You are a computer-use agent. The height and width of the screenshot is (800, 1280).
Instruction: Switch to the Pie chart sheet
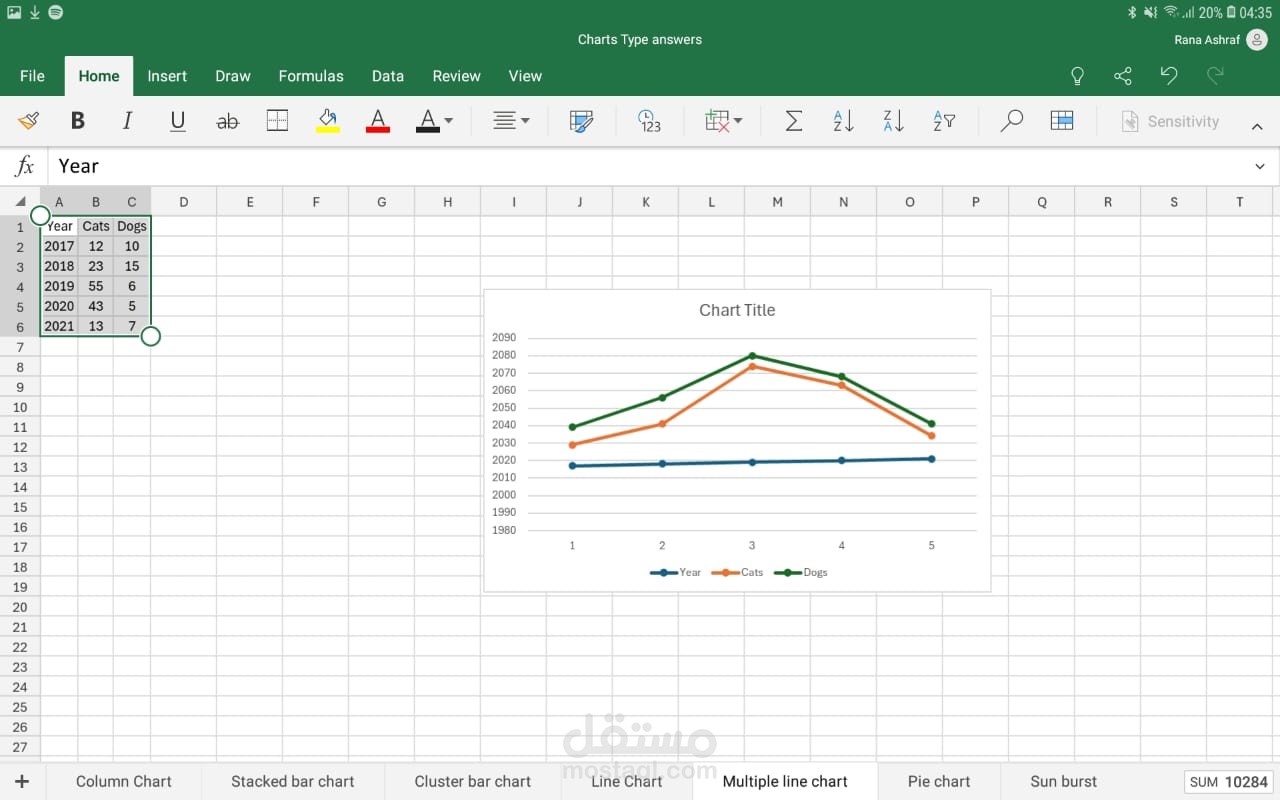[x=938, y=781]
